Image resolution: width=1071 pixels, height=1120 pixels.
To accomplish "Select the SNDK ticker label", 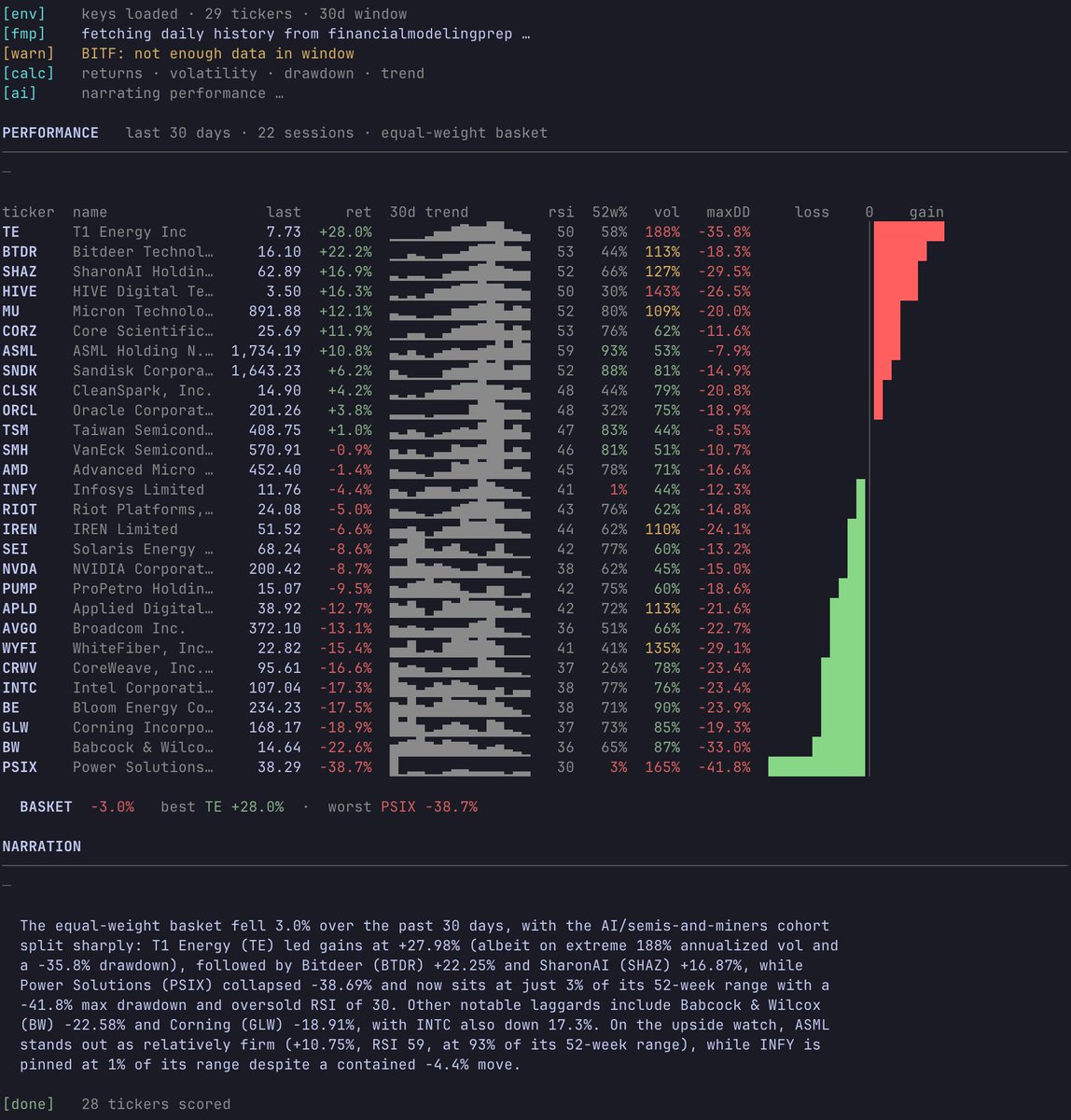I will coord(20,371).
